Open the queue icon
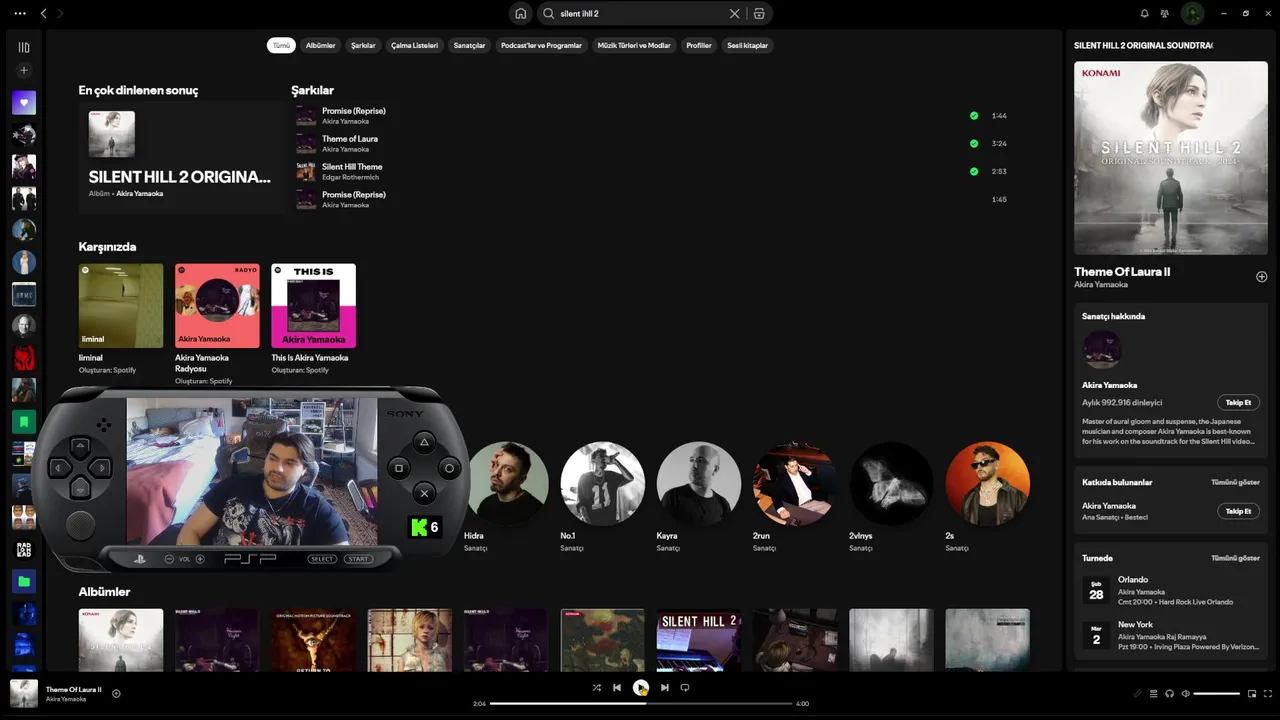The height and width of the screenshot is (720, 1280). [1153, 693]
